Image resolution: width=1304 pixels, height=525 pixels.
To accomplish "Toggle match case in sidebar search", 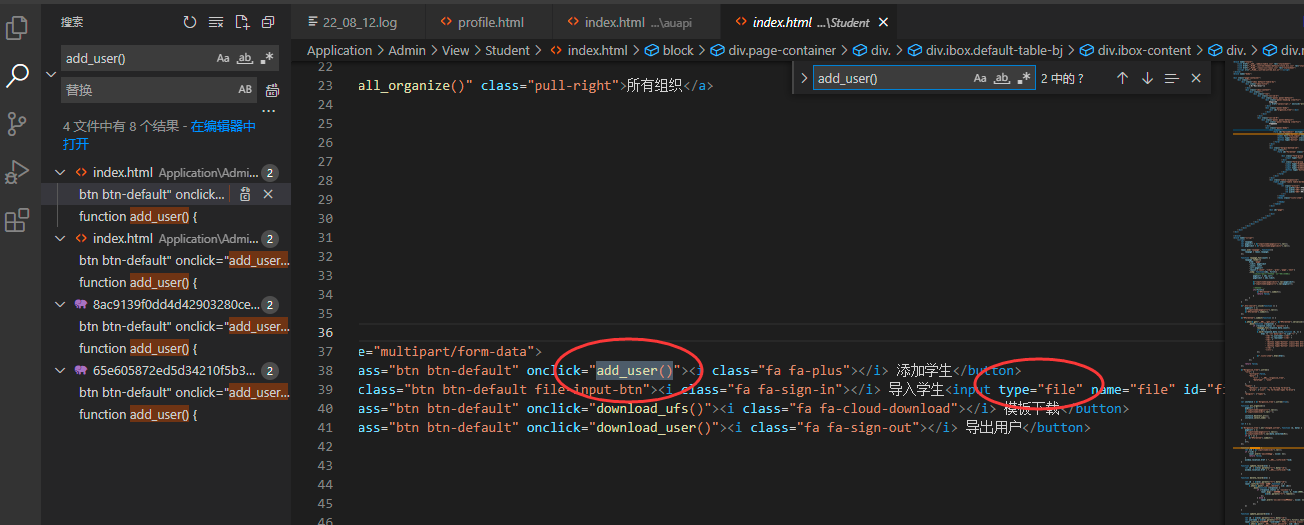I will pyautogui.click(x=223, y=58).
